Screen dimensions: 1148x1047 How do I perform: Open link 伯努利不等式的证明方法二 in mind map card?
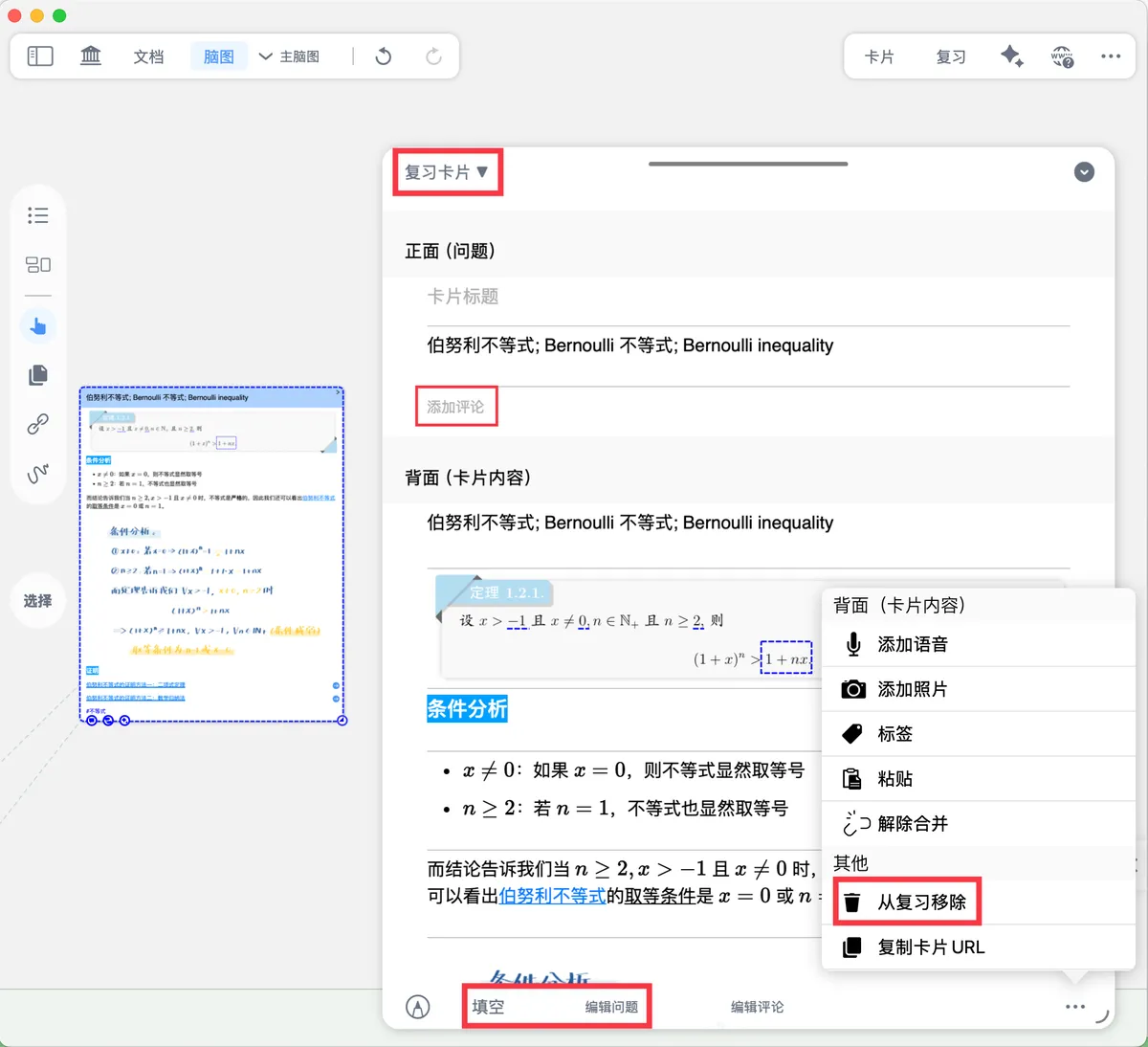pyautogui.click(x=136, y=698)
